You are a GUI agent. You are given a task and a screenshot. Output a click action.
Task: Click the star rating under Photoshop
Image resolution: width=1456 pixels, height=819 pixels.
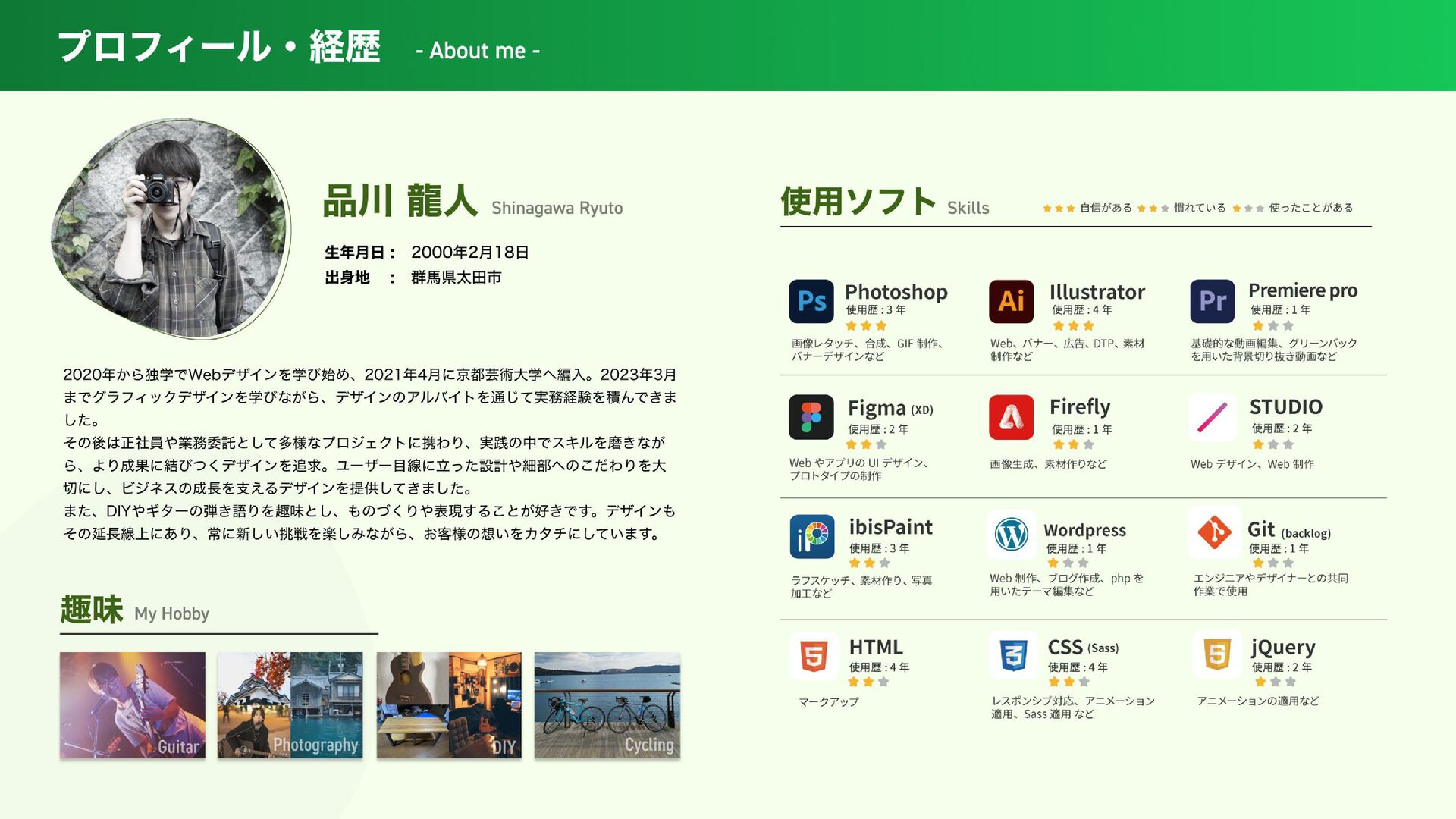click(866, 326)
